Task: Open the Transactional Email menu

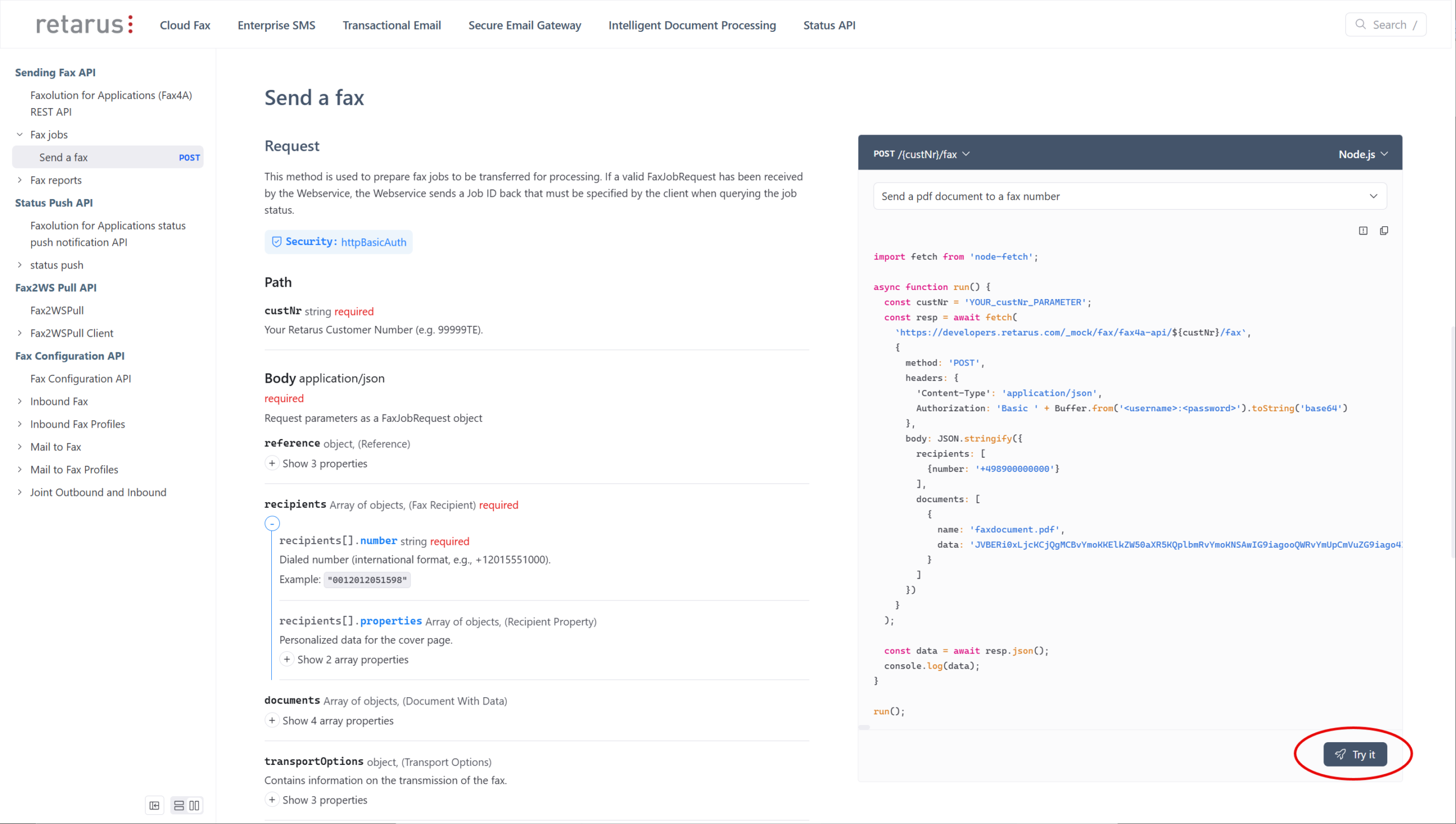Action: (x=392, y=25)
